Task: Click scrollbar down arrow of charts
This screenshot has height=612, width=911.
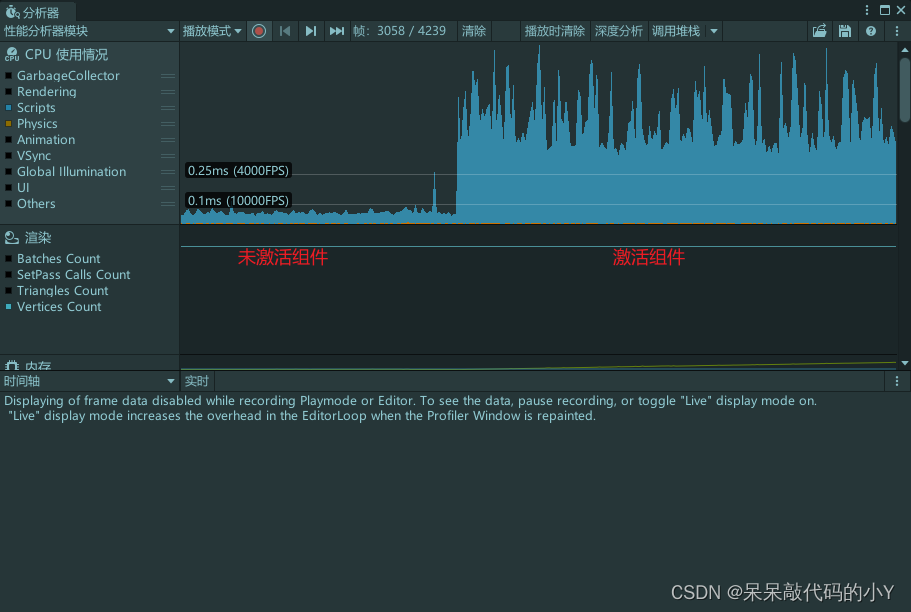Action: 905,363
